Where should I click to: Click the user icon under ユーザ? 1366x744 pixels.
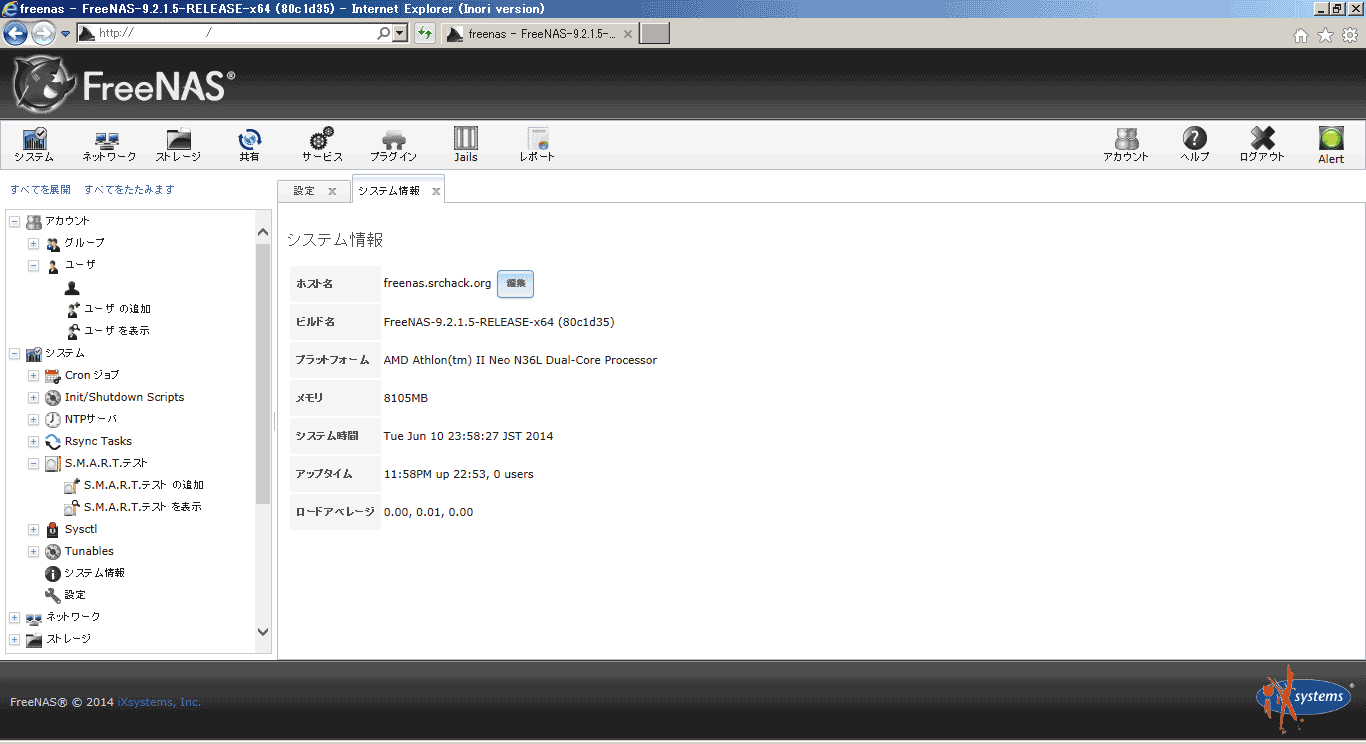[72, 287]
